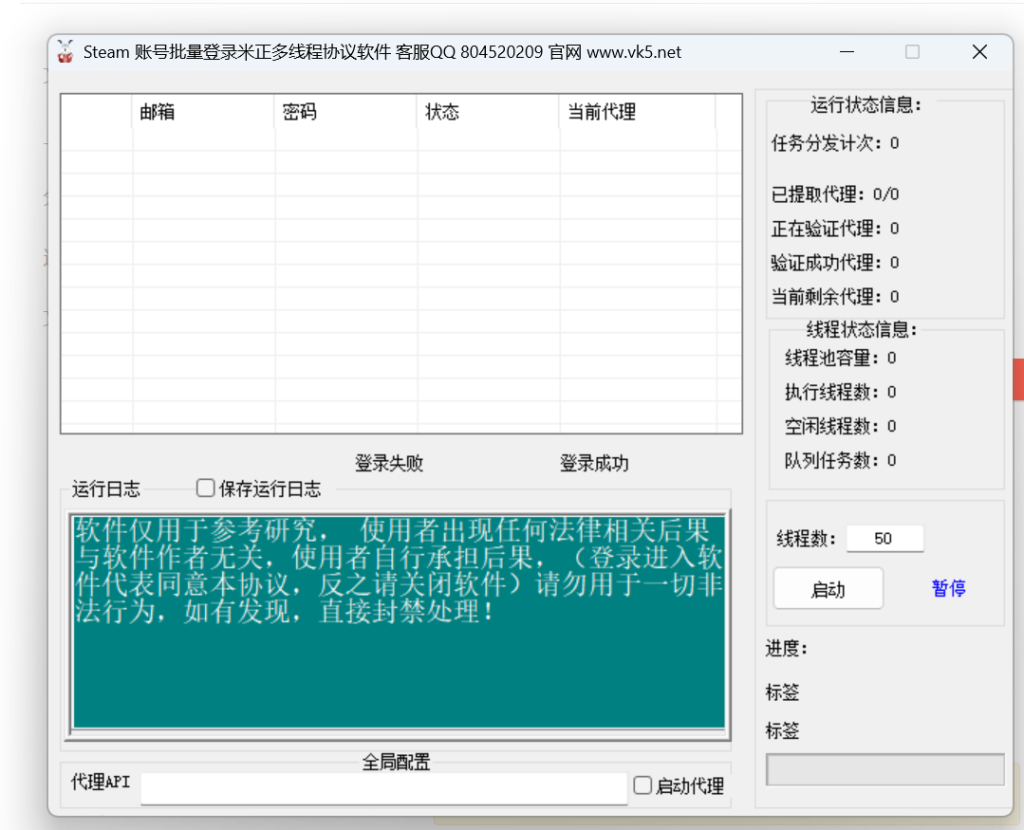Click the app icon in the title bar

tap(65, 52)
